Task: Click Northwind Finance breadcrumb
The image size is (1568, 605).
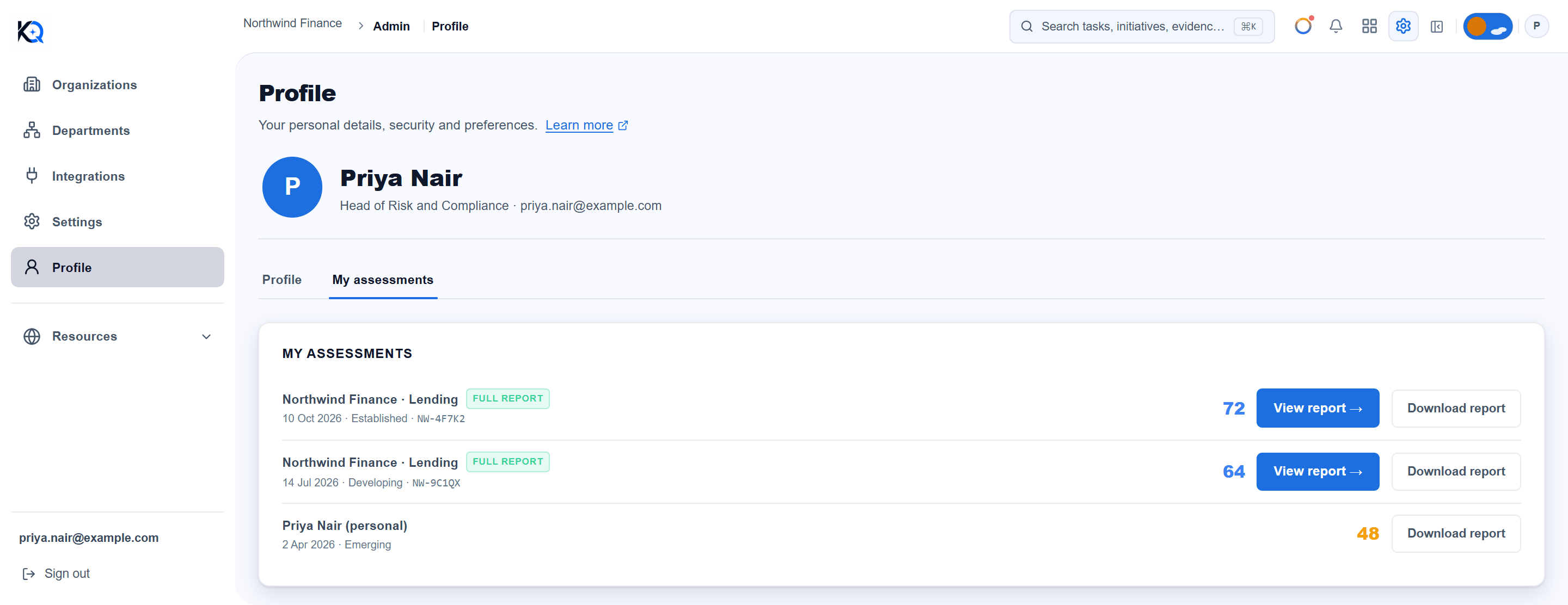Action: (293, 23)
